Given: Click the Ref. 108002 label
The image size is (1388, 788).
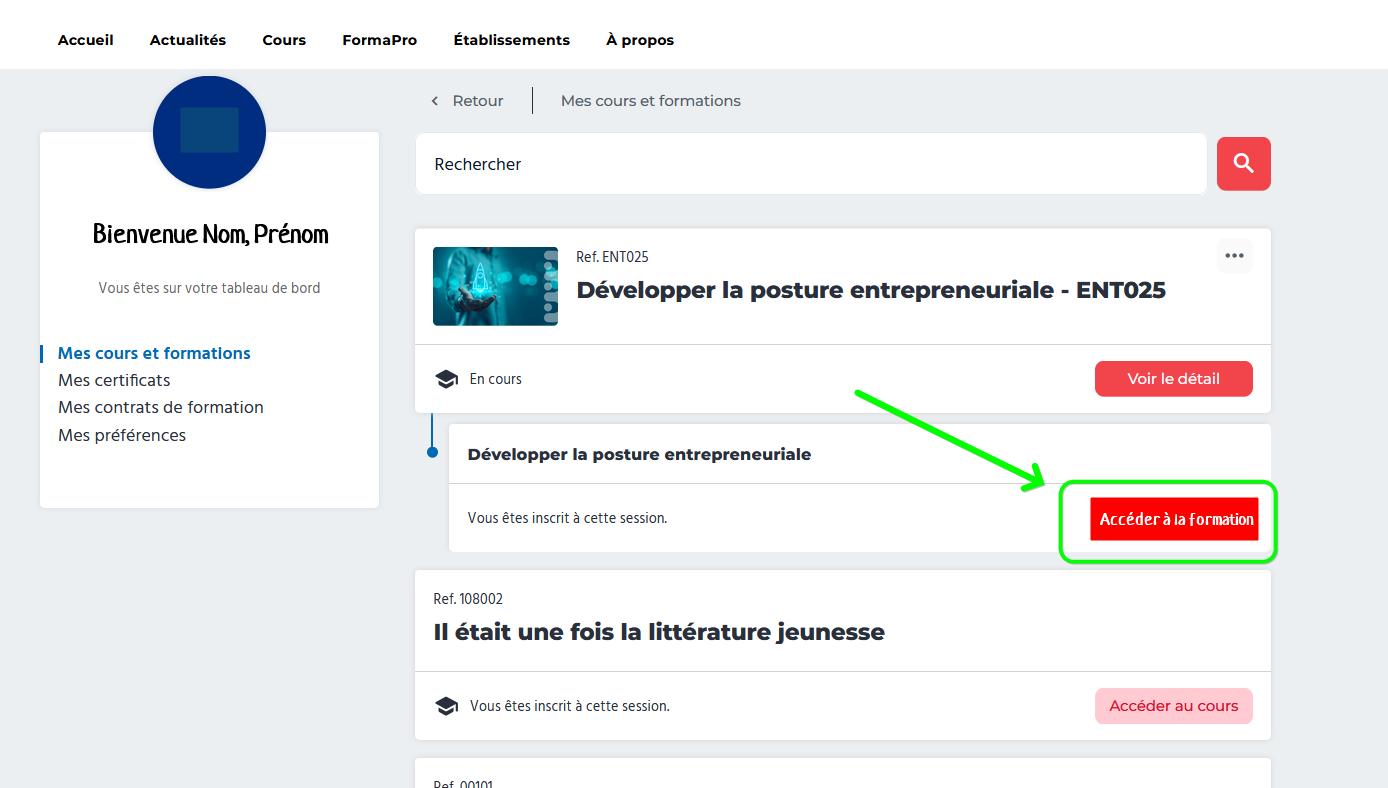Looking at the screenshot, I should pyautogui.click(x=468, y=599).
